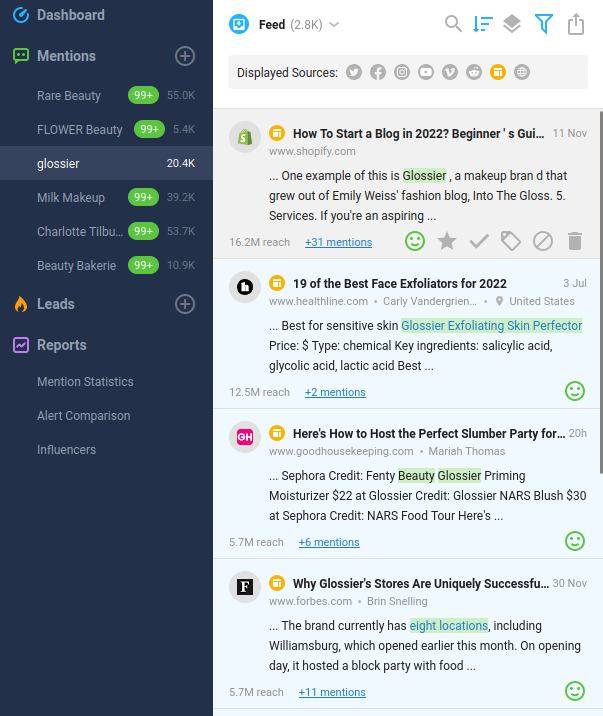Tag the Shopify mention with the tag icon
The image size is (603, 716).
coord(511,241)
